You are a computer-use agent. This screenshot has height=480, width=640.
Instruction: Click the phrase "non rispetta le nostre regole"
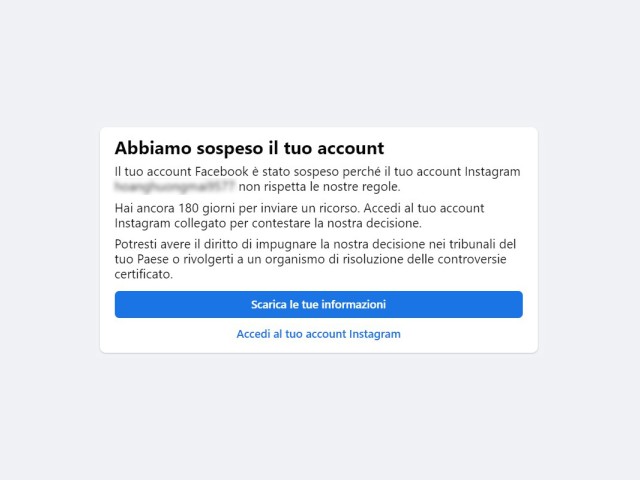tap(318, 186)
